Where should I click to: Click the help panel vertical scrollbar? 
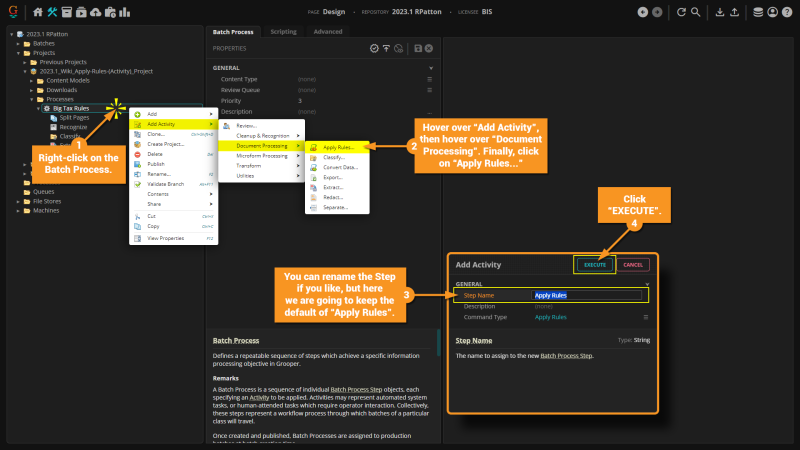pyautogui.click(x=438, y=342)
